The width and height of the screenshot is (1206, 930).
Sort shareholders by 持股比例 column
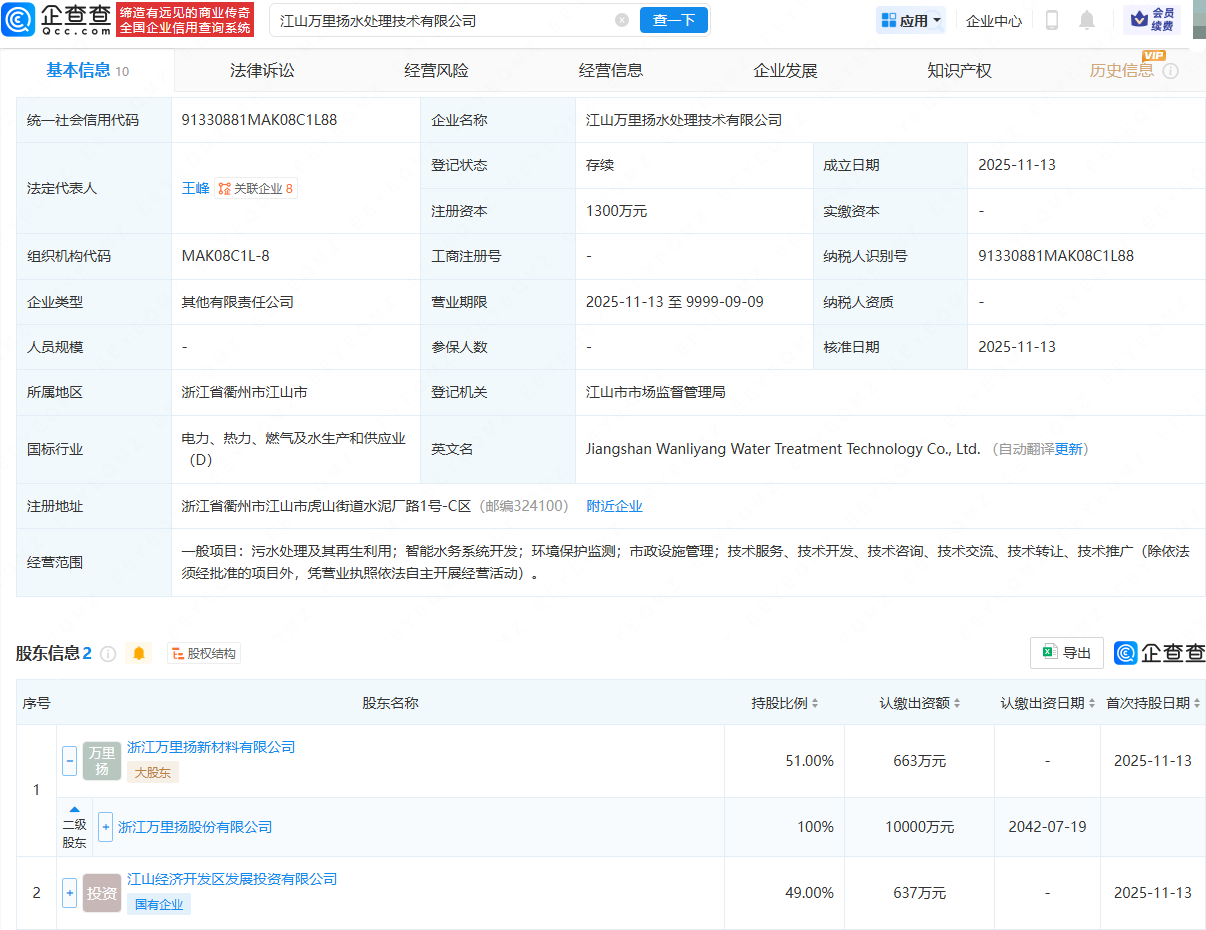(785, 703)
